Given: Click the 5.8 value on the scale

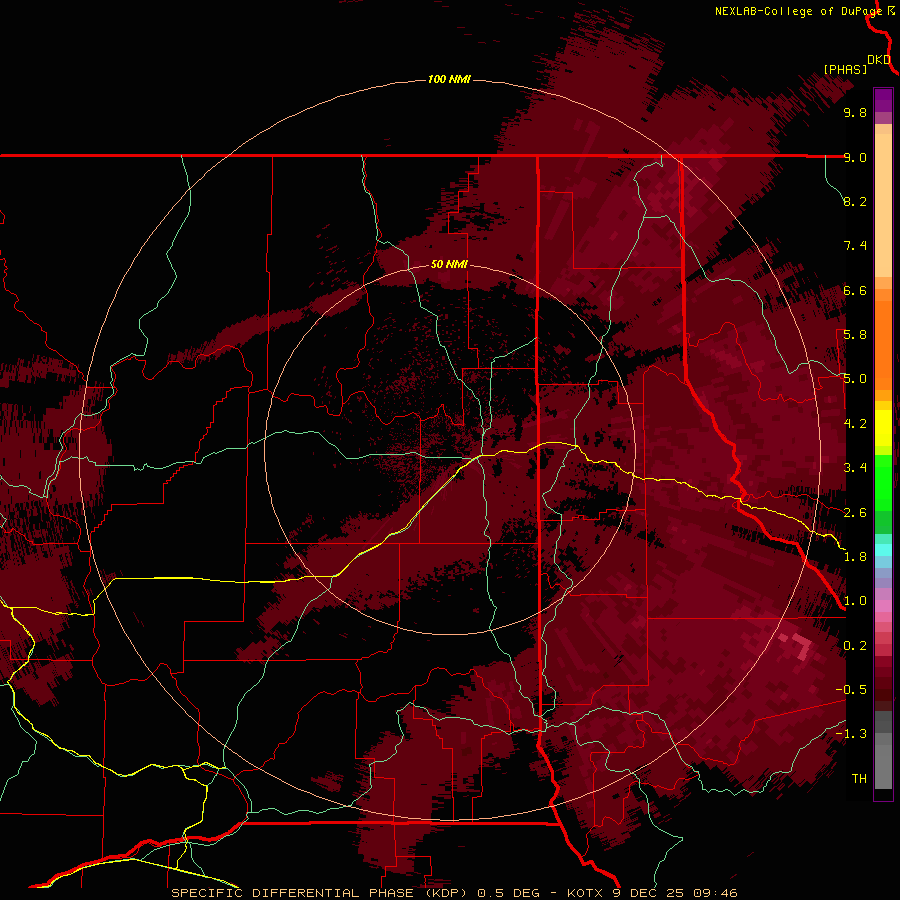Looking at the screenshot, I should (855, 335).
